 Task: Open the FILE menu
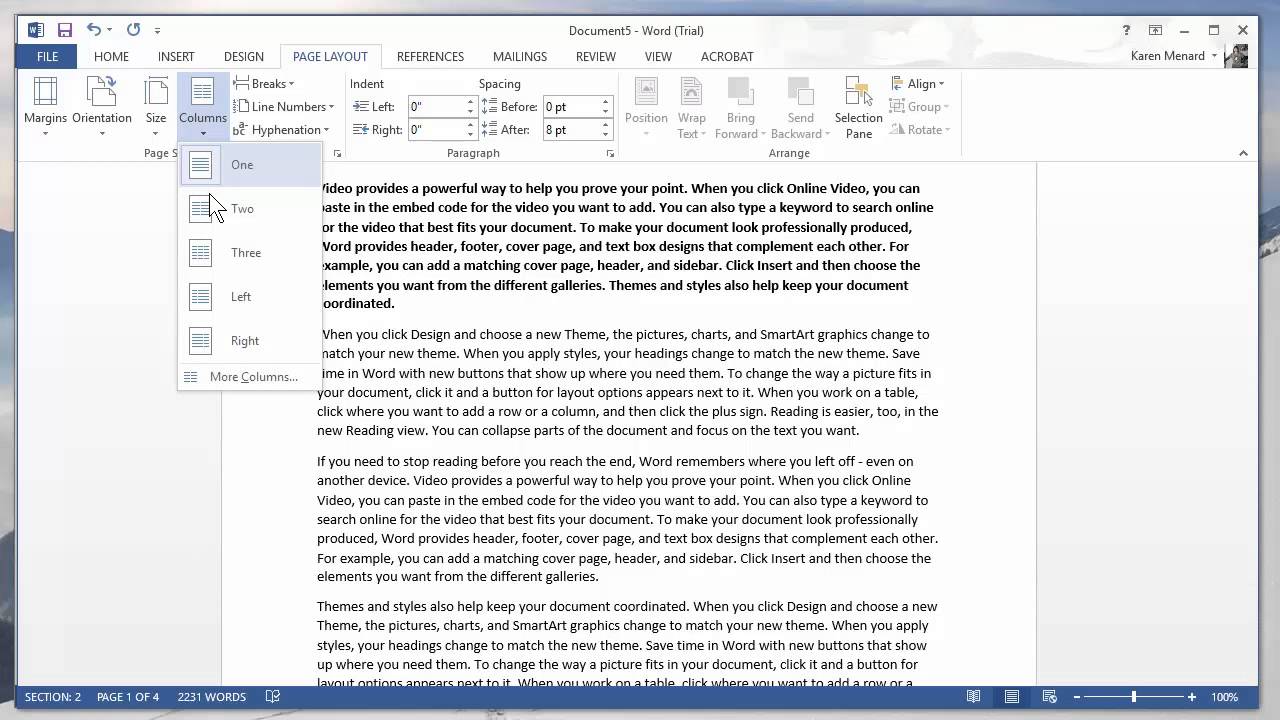click(46, 56)
